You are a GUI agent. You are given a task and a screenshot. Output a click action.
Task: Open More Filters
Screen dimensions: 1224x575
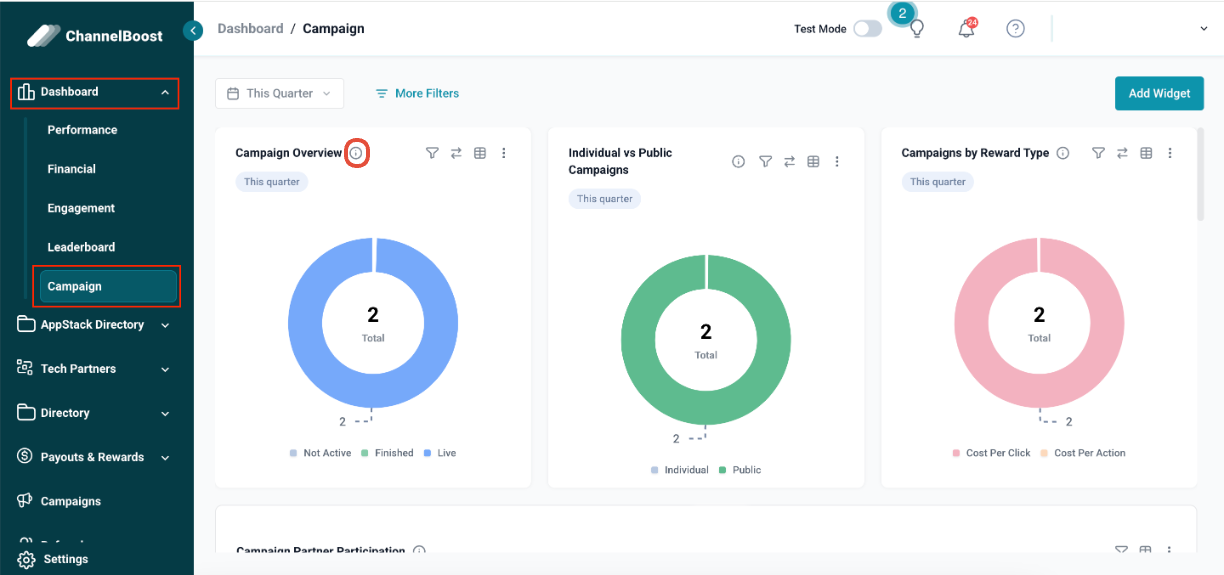click(417, 93)
